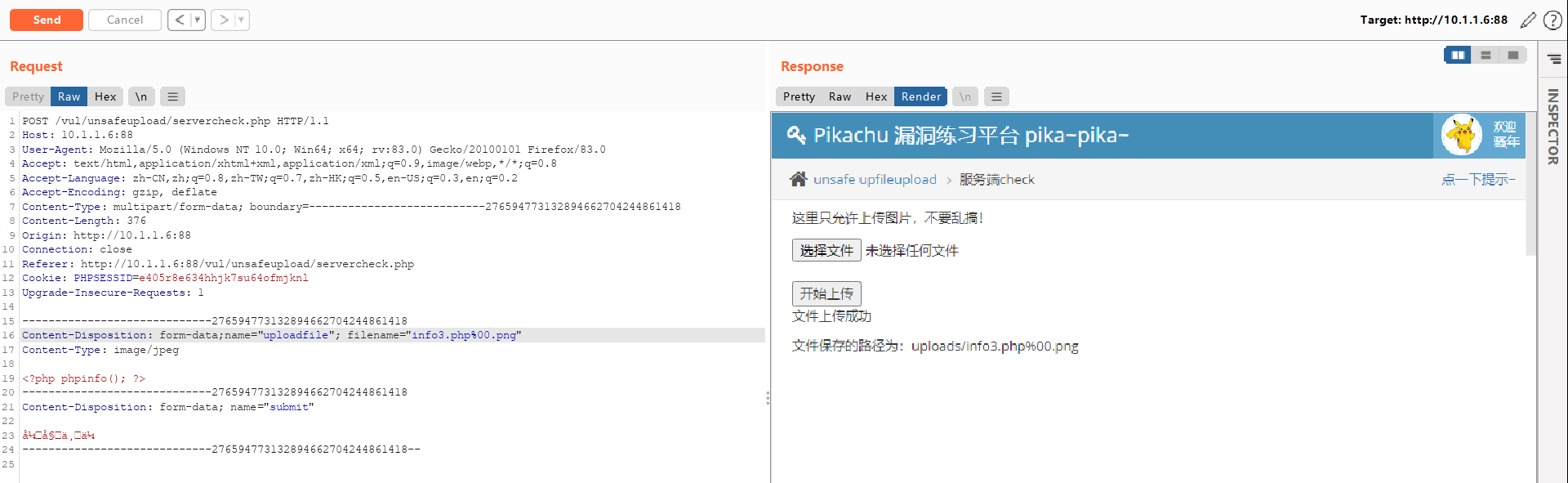
Task: Click the key icon in Pikachu header
Action: (x=795, y=135)
